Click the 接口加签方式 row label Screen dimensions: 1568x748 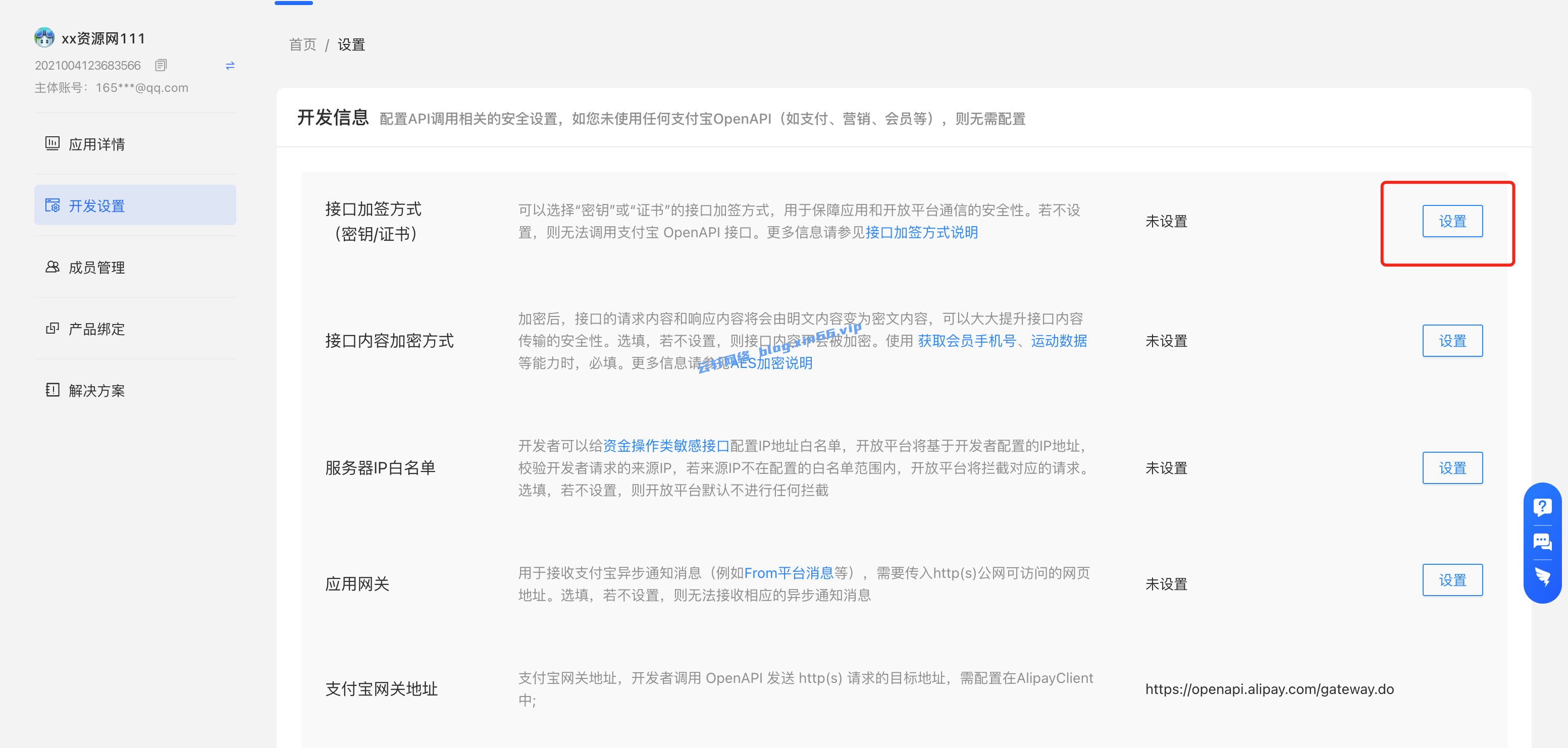[374, 222]
